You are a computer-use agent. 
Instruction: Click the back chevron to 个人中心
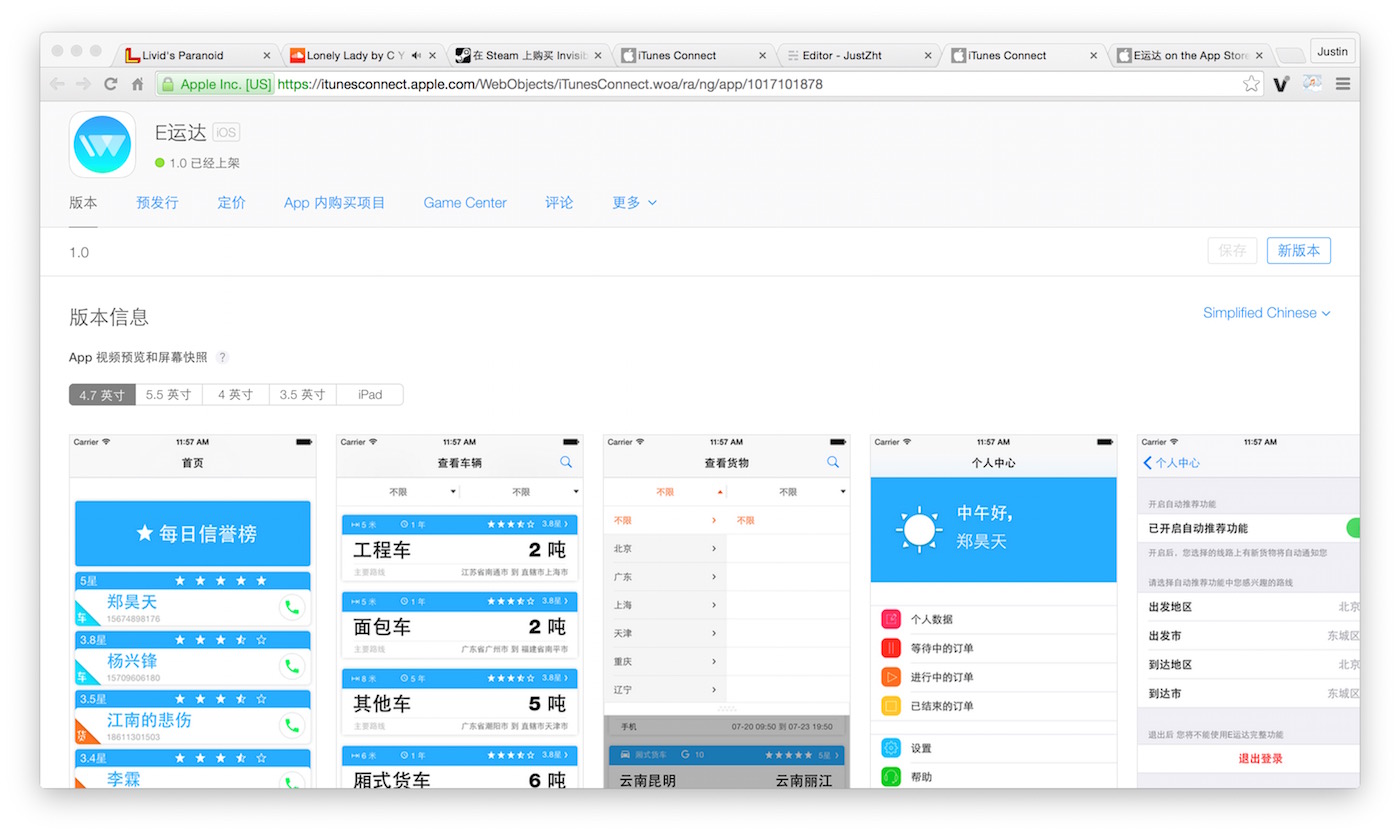click(x=1148, y=463)
